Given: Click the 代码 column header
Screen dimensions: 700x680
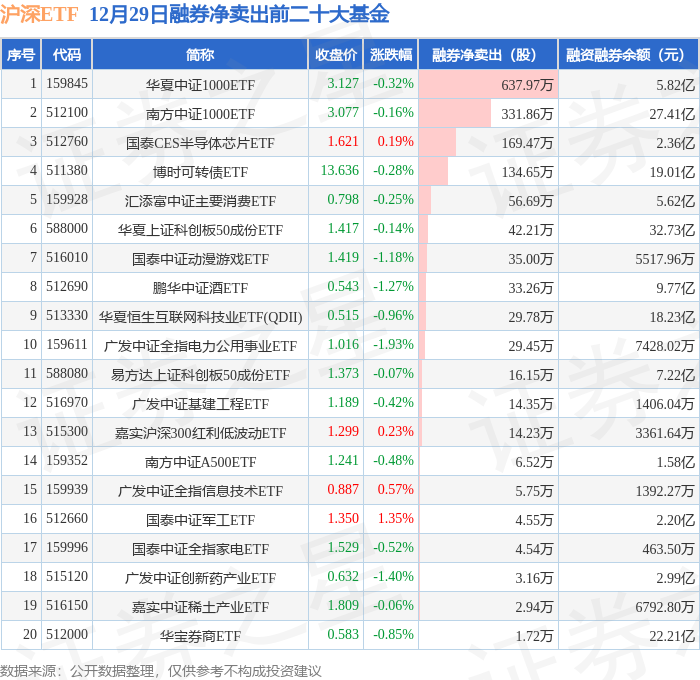Looking at the screenshot, I should [x=67, y=54].
